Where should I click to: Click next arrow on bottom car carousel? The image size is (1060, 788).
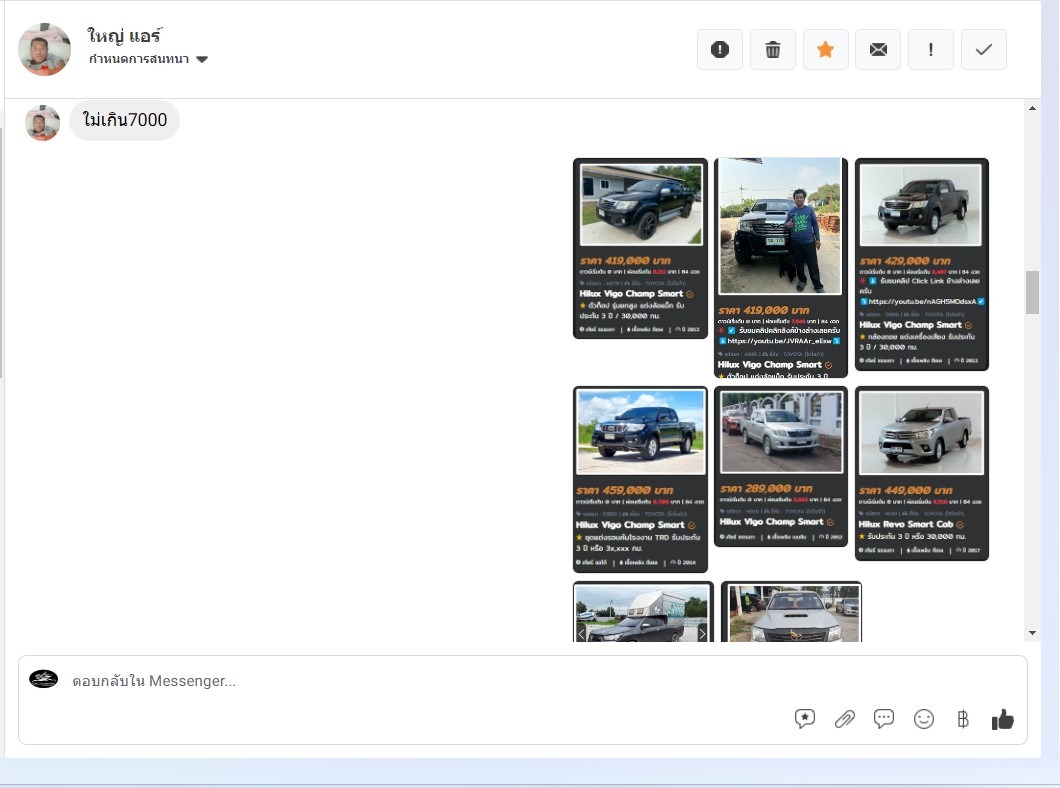(x=702, y=632)
